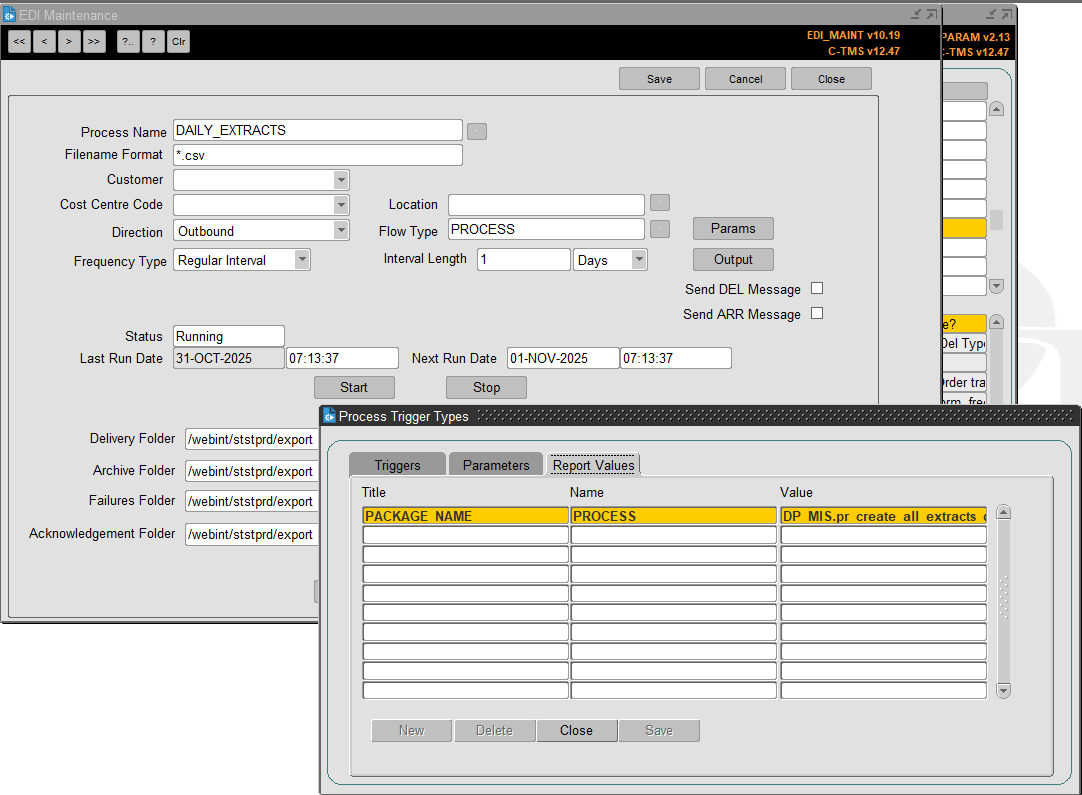Jump to last record with >> button
The width and height of the screenshot is (1082, 795).
point(94,41)
